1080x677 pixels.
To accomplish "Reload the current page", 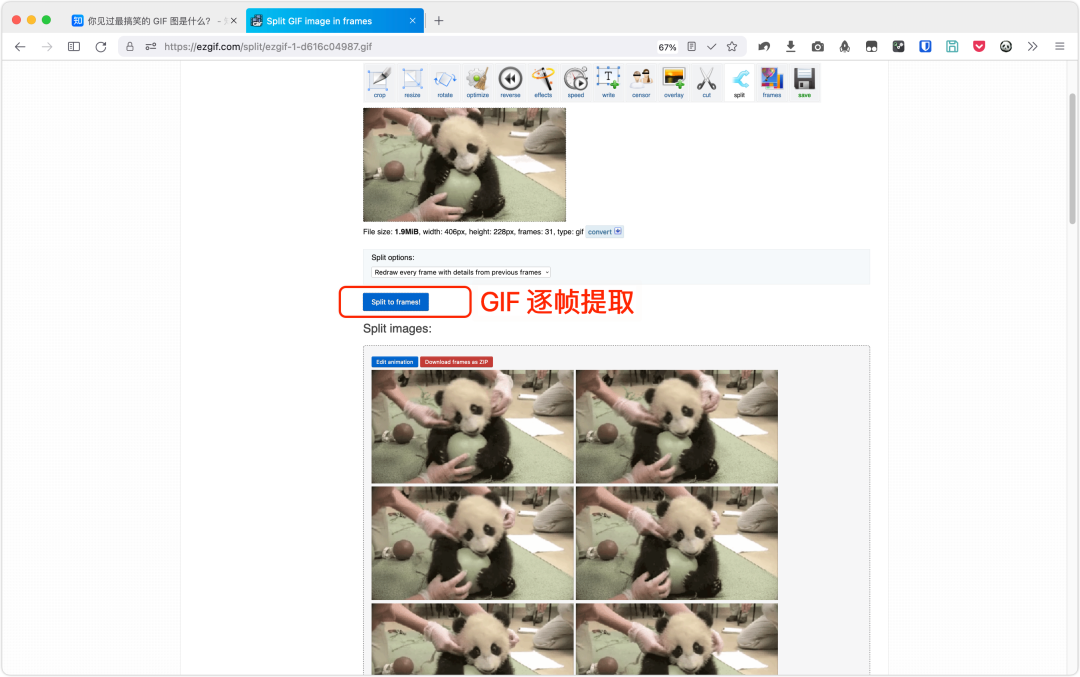I will point(101,47).
